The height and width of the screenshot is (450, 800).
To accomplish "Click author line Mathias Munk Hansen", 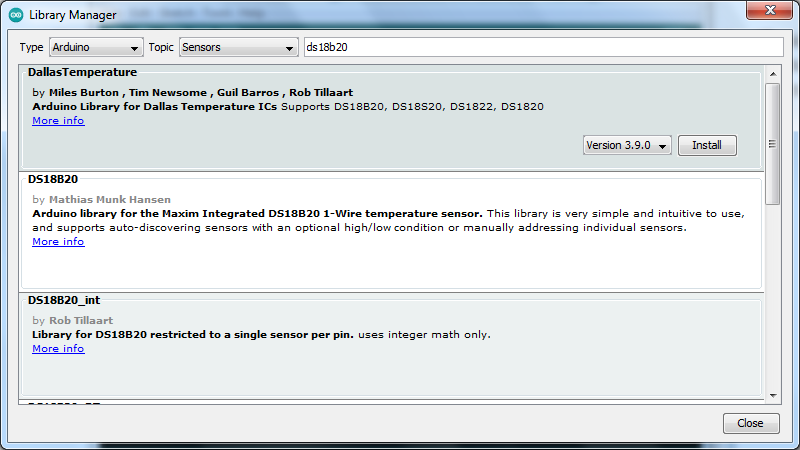I will click(x=102, y=199).
